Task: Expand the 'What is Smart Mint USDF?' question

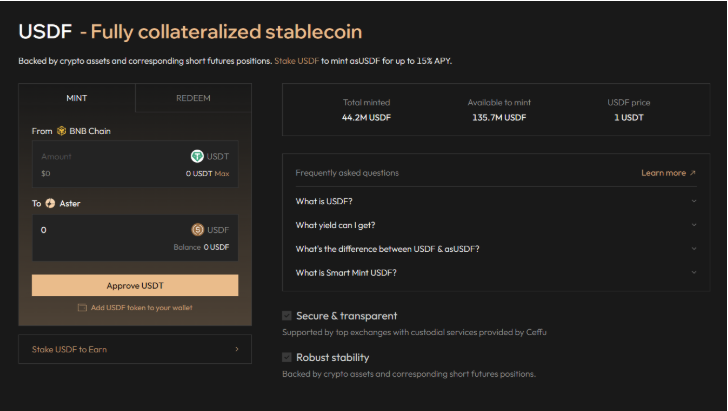Action: pyautogui.click(x=693, y=273)
